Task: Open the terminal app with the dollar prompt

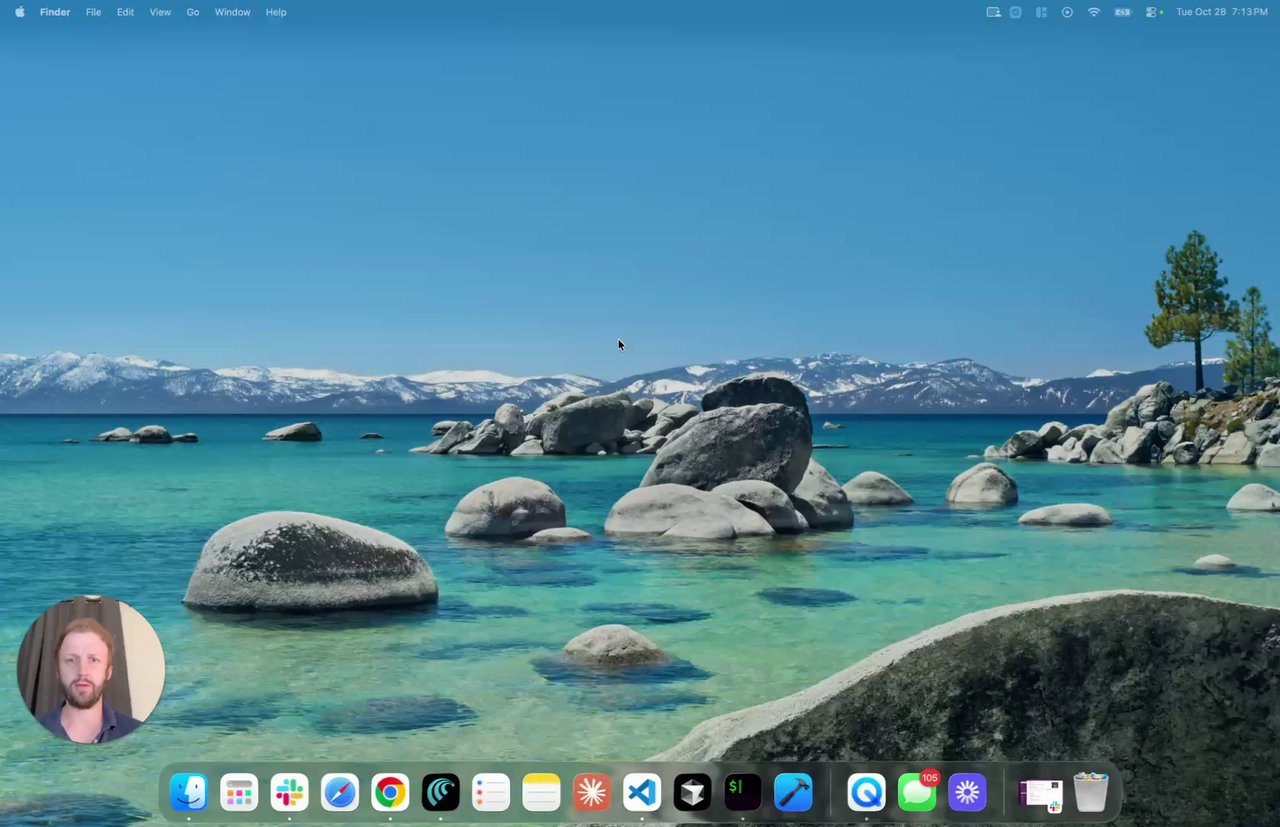Action: tap(742, 793)
